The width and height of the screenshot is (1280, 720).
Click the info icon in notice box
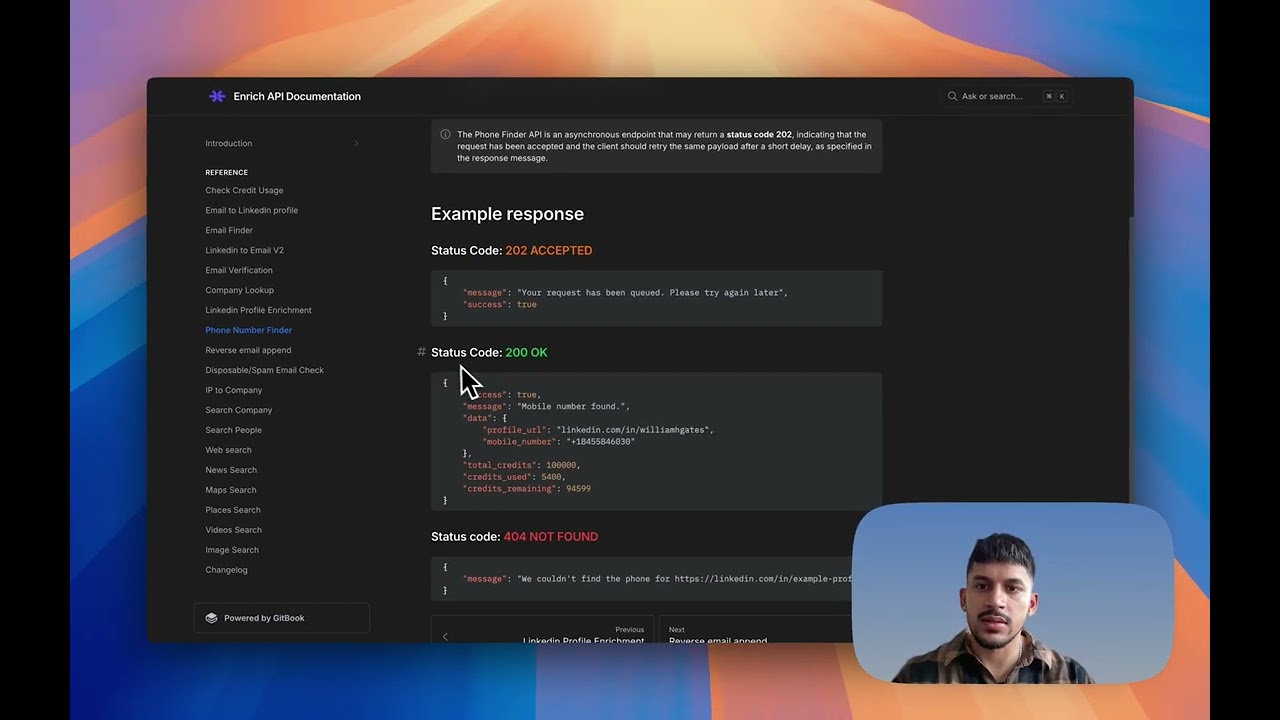tap(445, 134)
